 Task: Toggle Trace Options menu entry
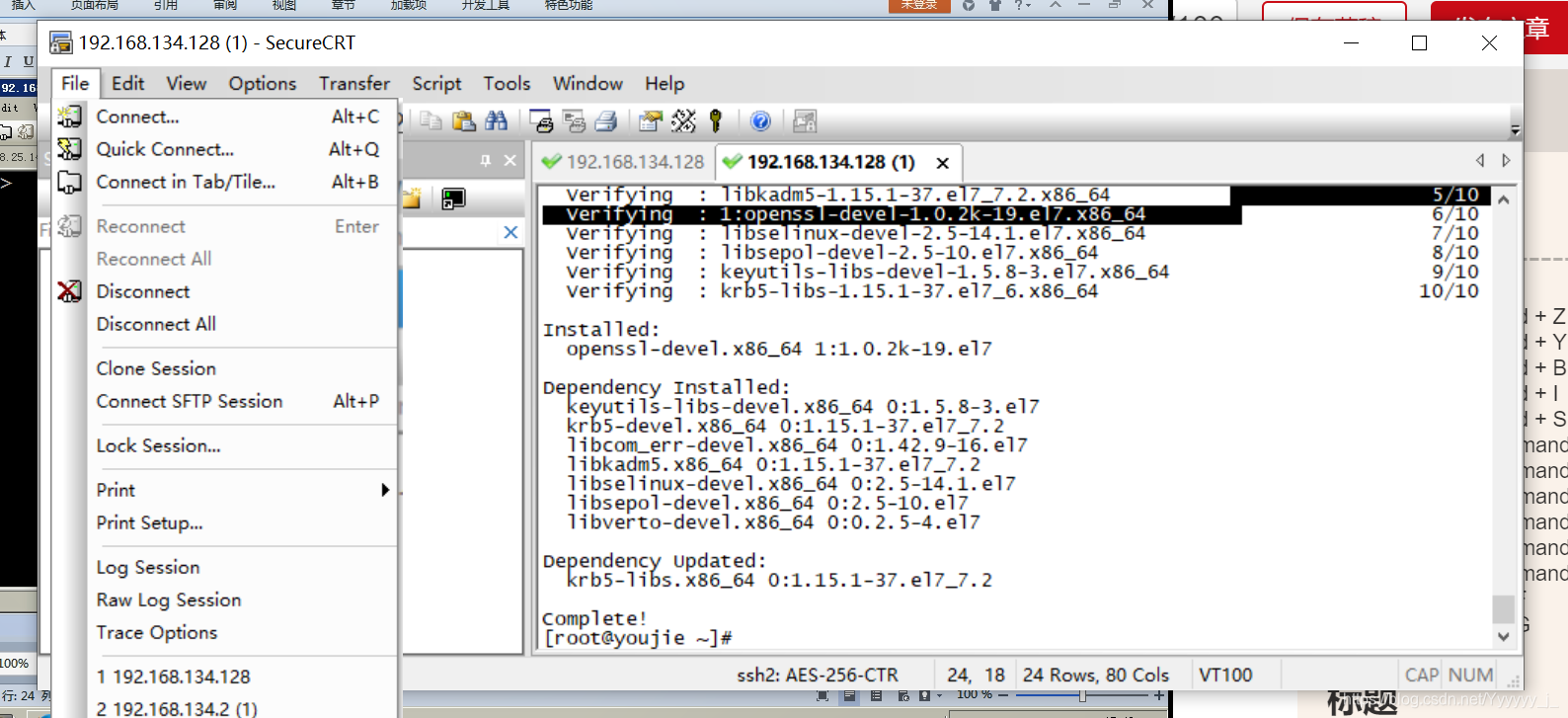pyautogui.click(x=226, y=632)
